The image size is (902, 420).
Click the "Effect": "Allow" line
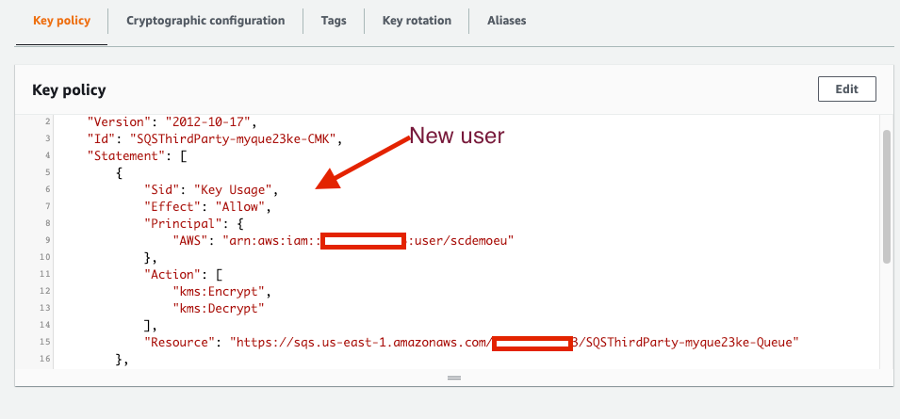click(x=207, y=205)
